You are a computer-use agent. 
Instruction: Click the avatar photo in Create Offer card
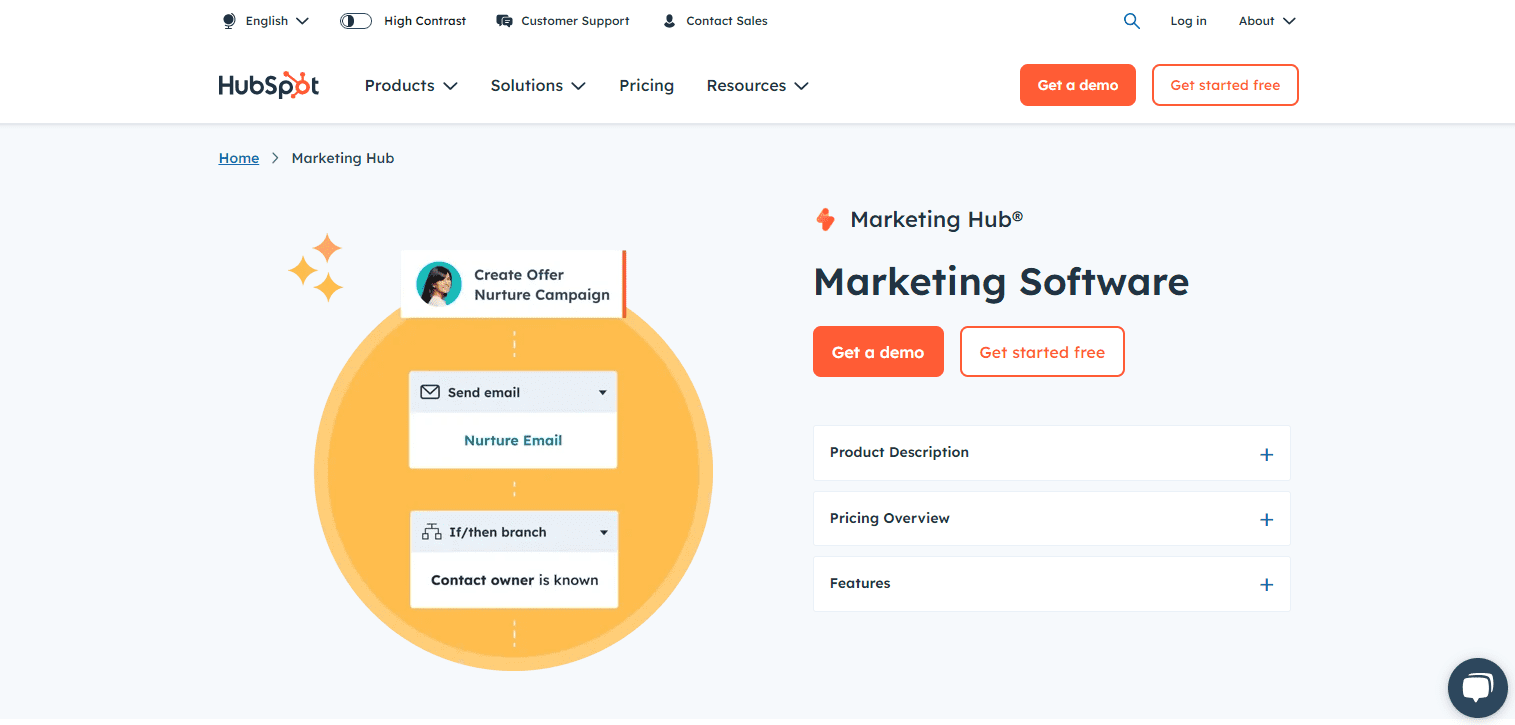[x=439, y=284]
